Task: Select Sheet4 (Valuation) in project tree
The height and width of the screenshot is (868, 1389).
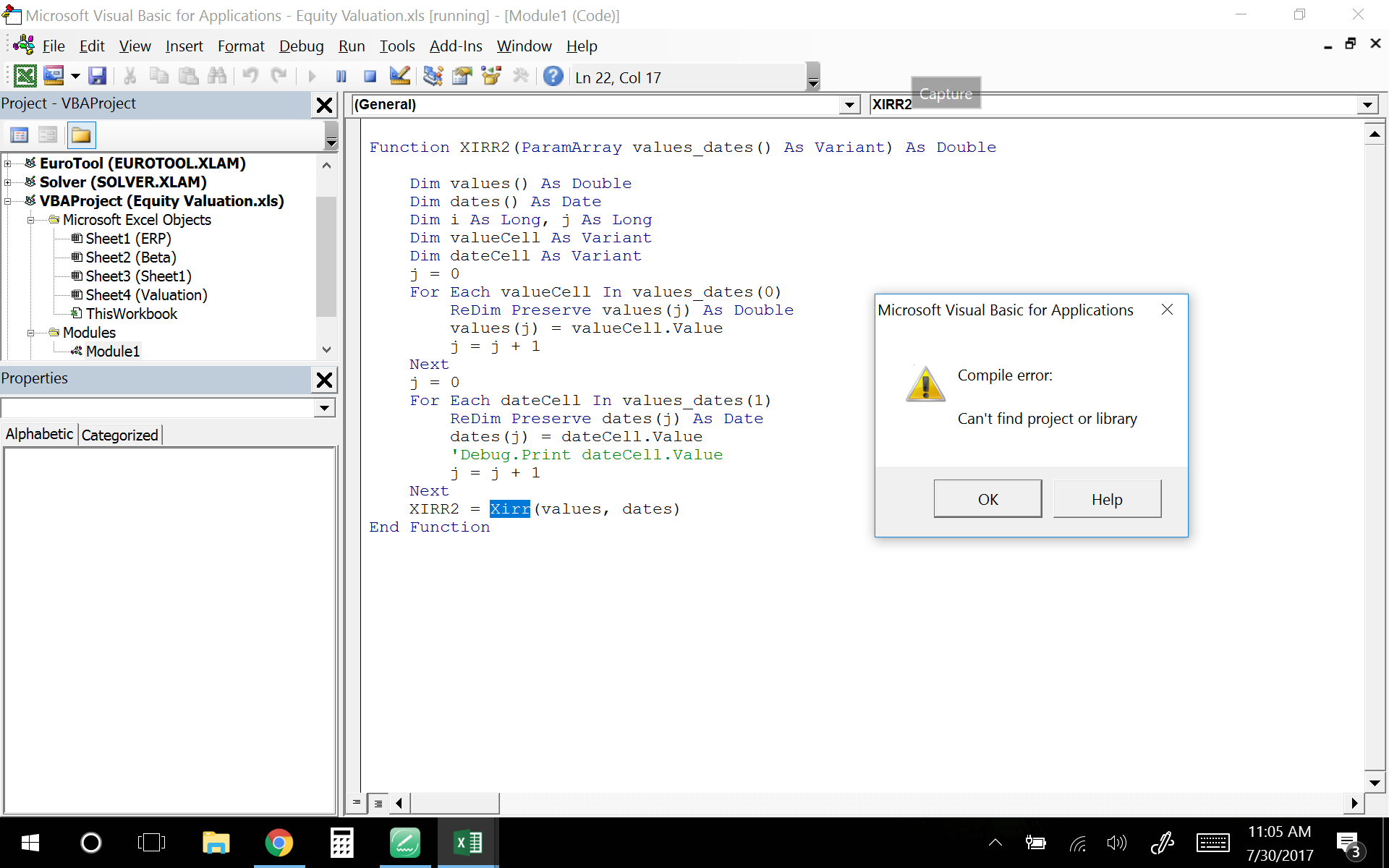Action: click(x=146, y=295)
